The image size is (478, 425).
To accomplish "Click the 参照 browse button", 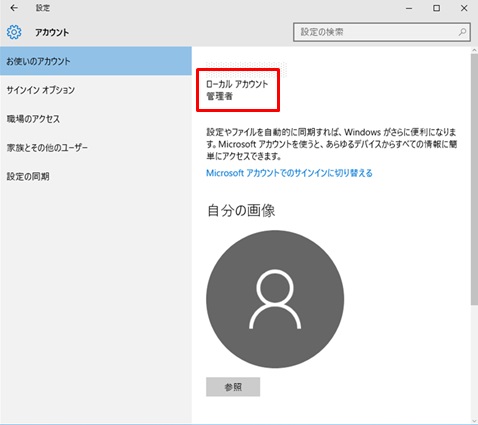I will 233,387.
